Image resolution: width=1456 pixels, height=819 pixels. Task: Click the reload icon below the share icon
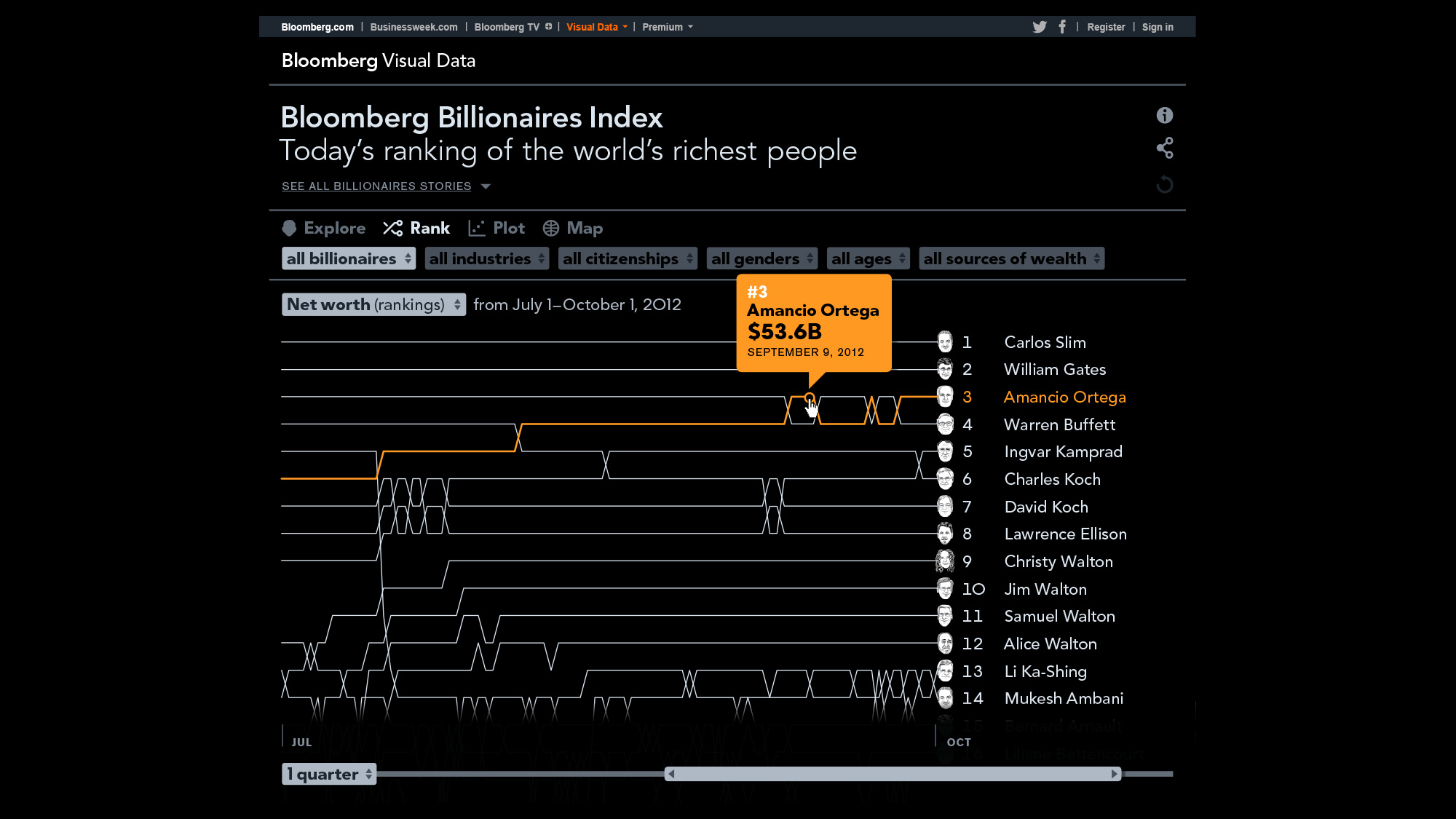coord(1164,184)
